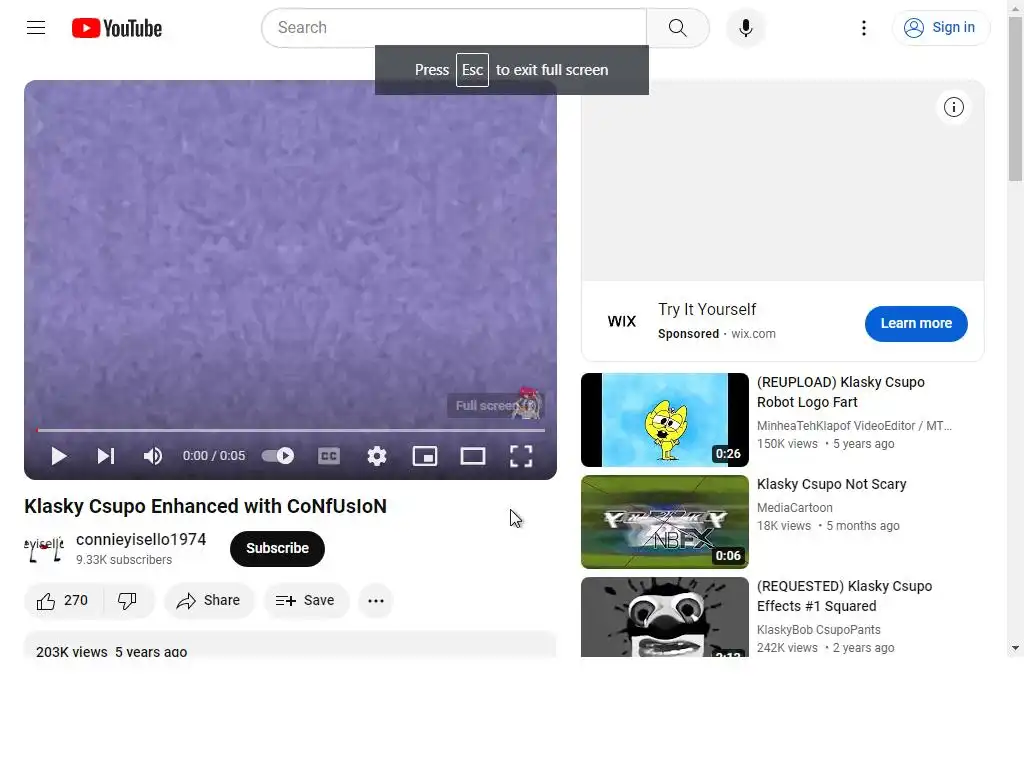The height and width of the screenshot is (768, 1024).
Task: Click the 9.33K subscribers text
Action: pos(124,560)
